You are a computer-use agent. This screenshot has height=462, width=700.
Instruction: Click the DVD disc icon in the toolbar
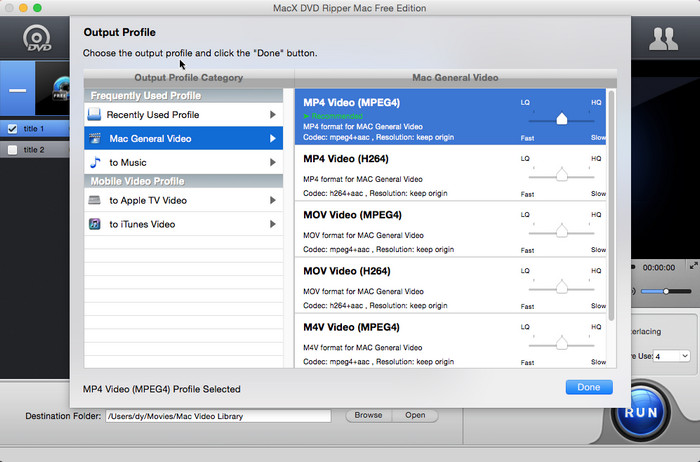37,38
